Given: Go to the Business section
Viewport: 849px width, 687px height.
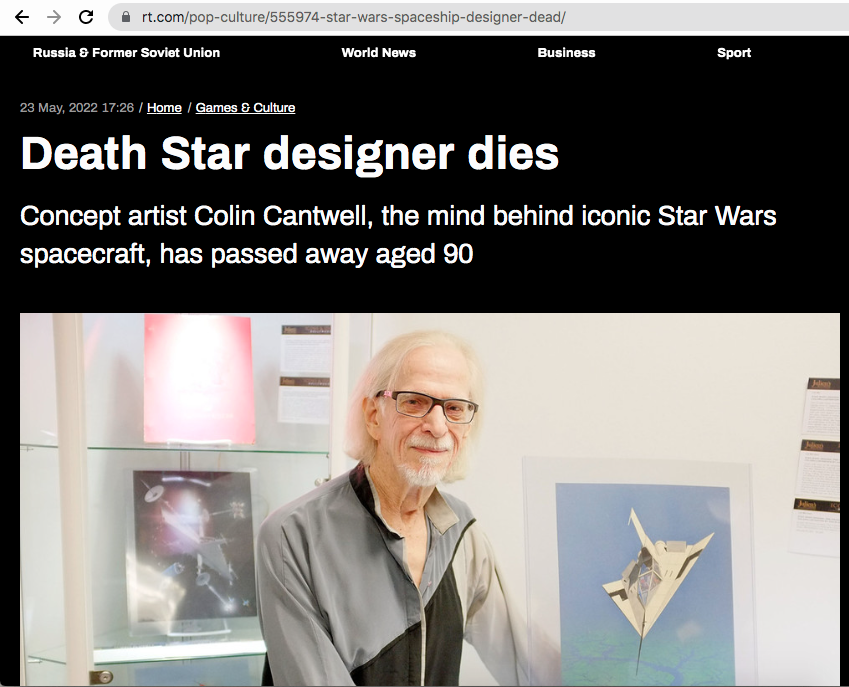Looking at the screenshot, I should click(566, 53).
